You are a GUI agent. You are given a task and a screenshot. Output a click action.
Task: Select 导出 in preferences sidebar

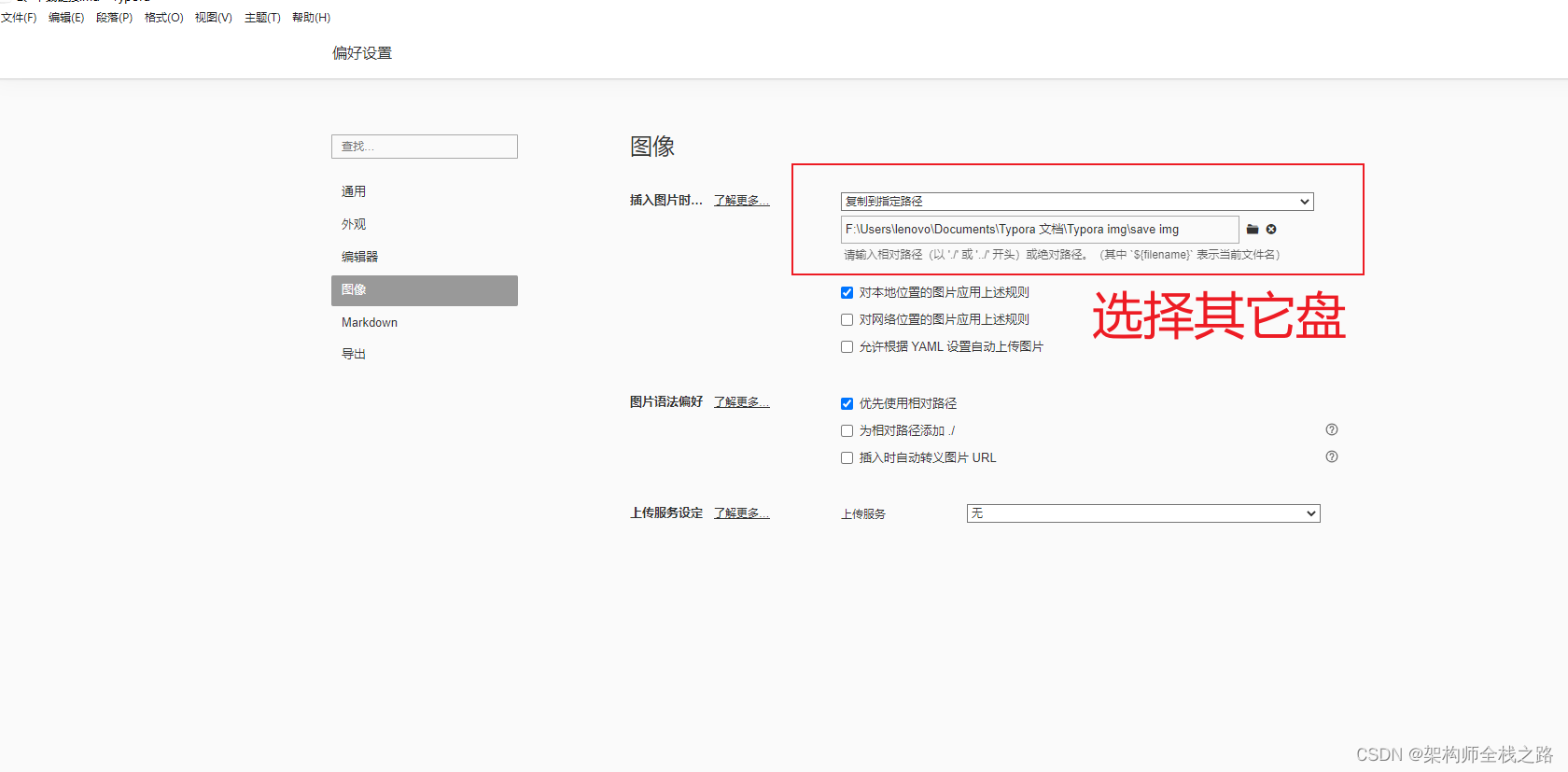click(x=425, y=354)
